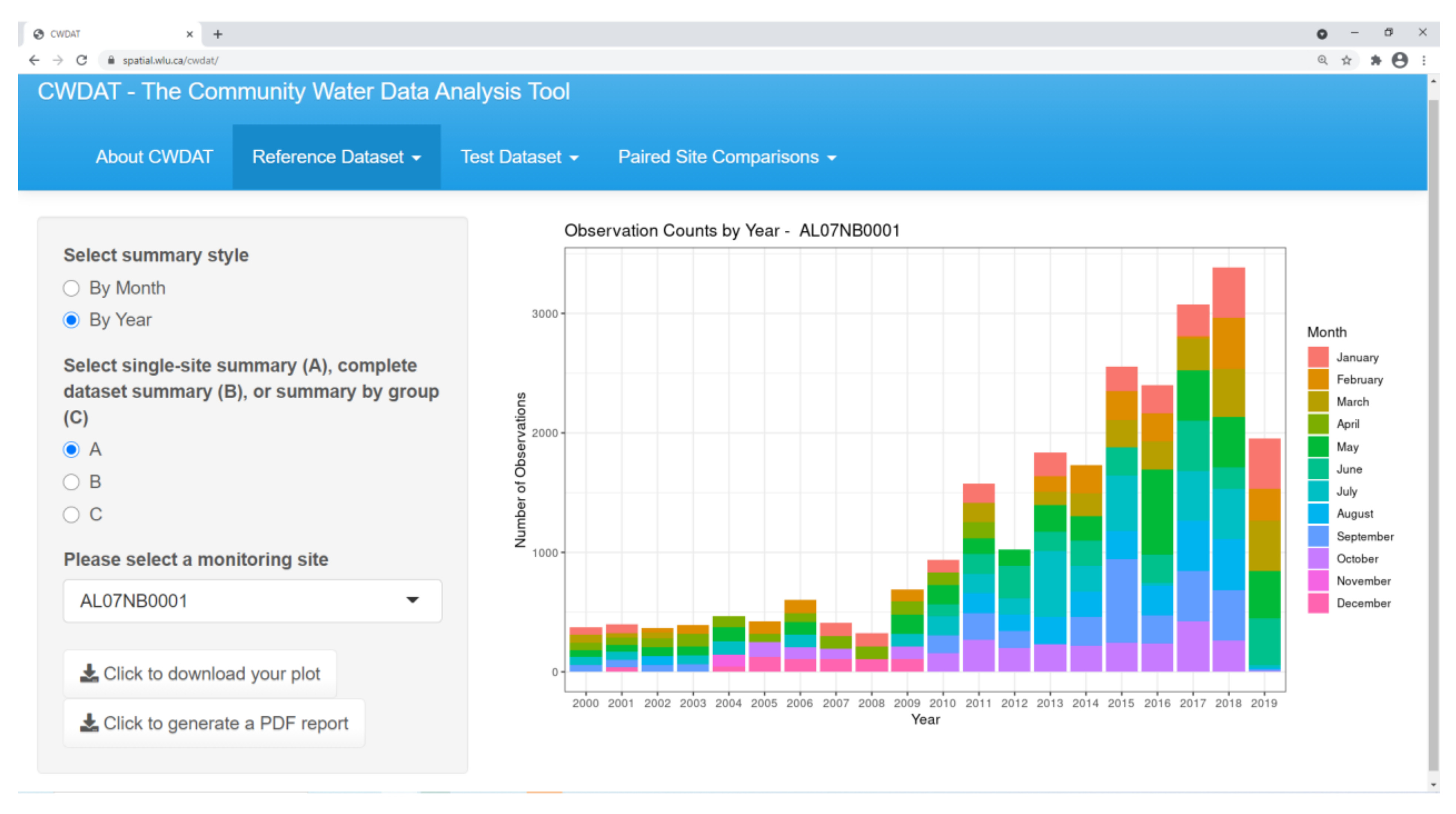1456x814 pixels.
Task: Open the monitoring site dropdown AL07NB0001
Action: [252, 600]
